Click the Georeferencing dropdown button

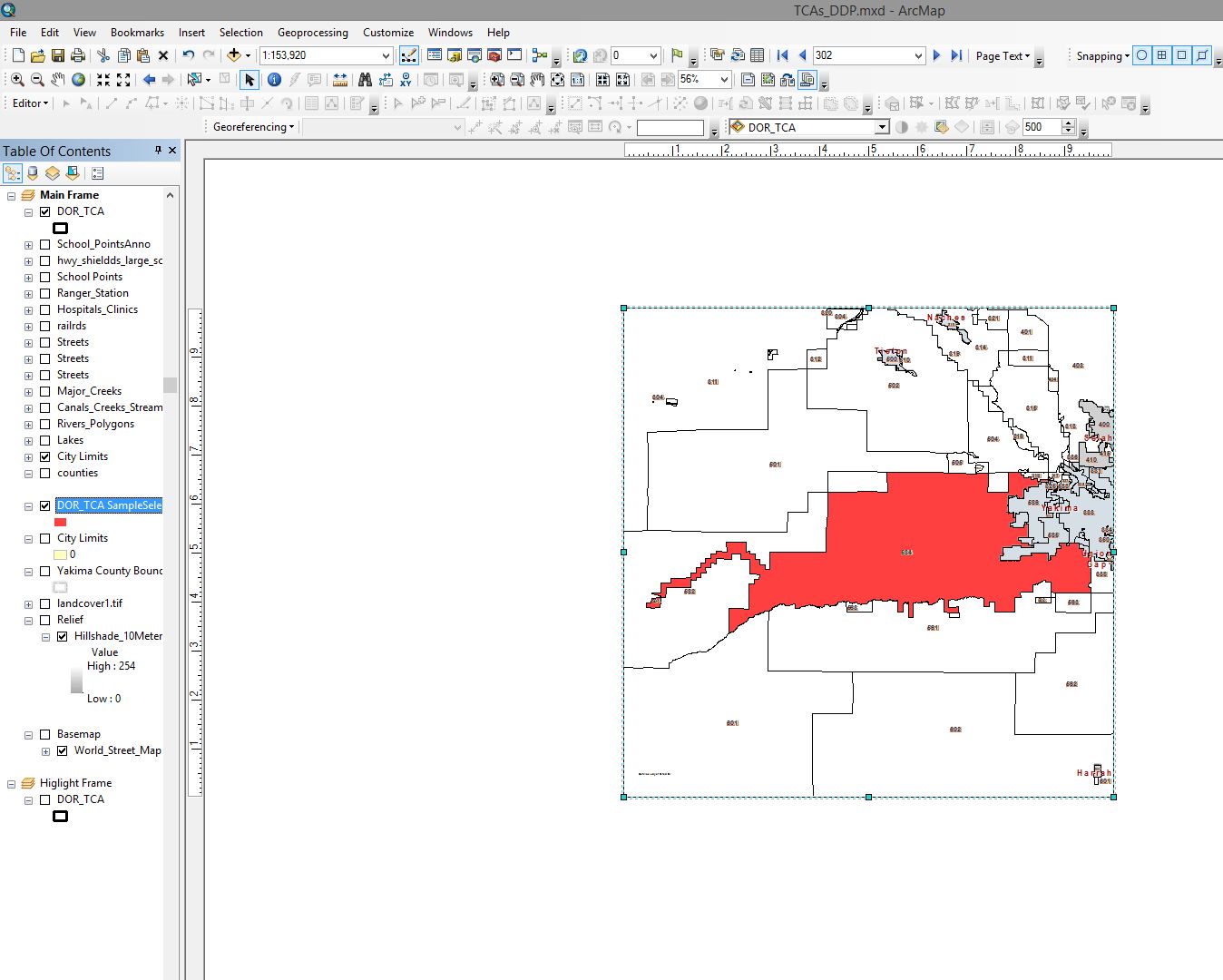tap(253, 127)
